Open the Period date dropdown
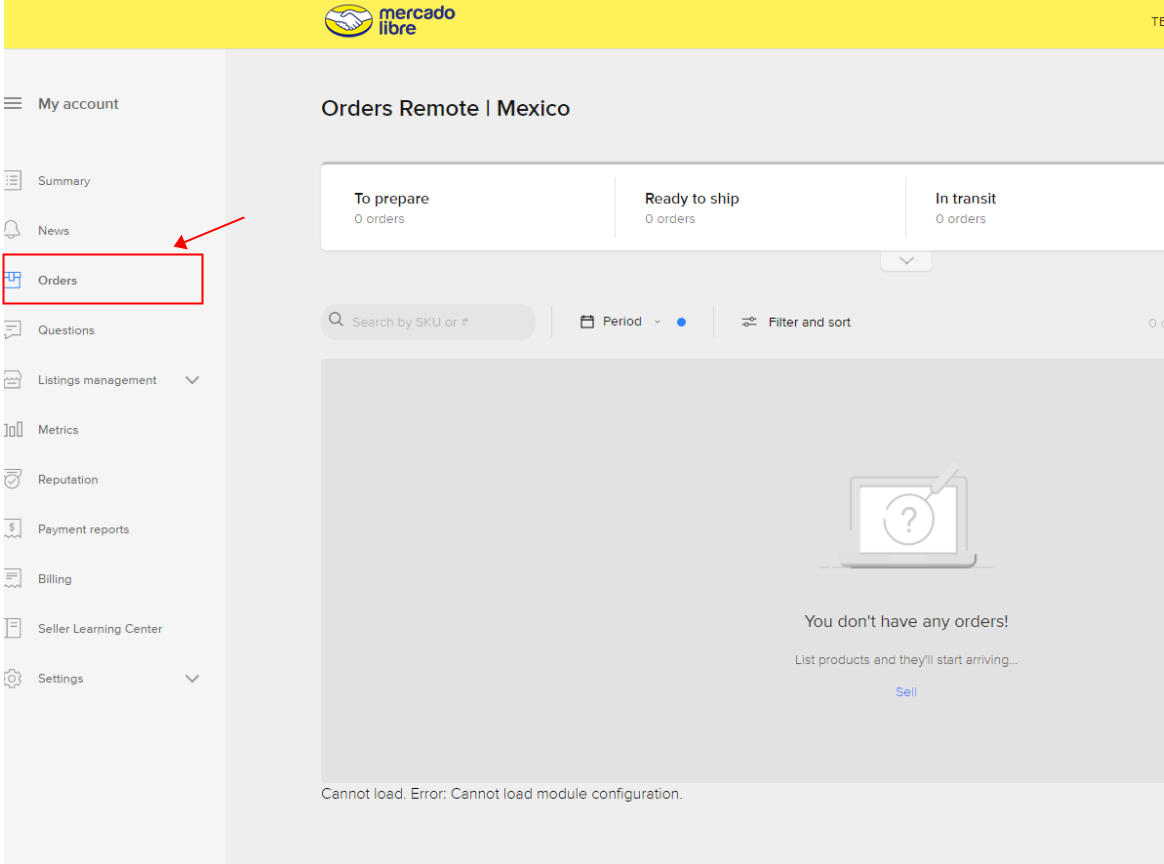 point(621,322)
